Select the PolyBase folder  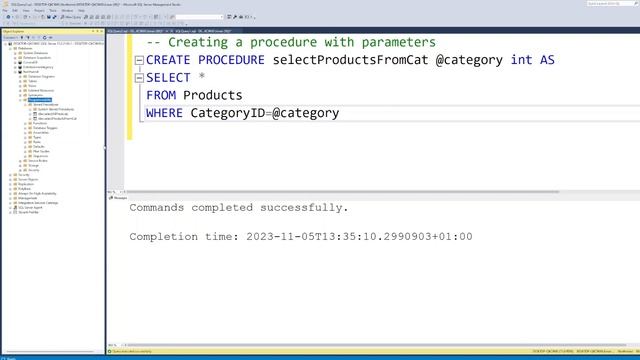[24, 189]
